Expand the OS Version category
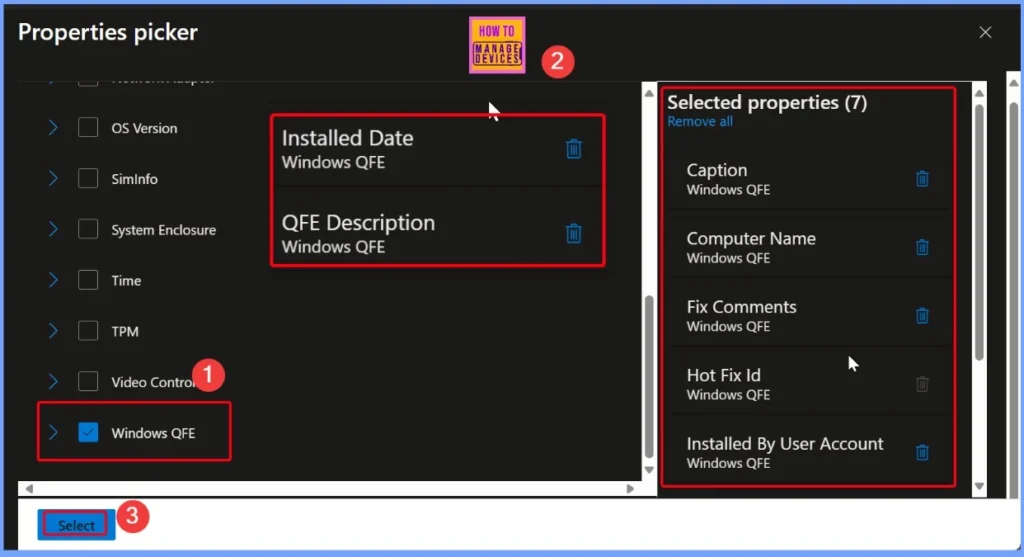This screenshot has height=557, width=1024. pyautogui.click(x=53, y=127)
